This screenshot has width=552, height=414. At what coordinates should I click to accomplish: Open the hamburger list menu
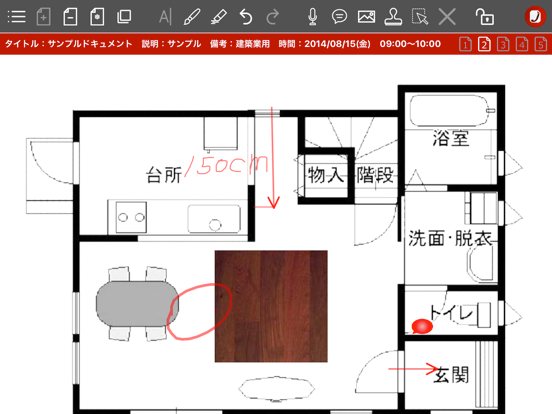(x=17, y=17)
